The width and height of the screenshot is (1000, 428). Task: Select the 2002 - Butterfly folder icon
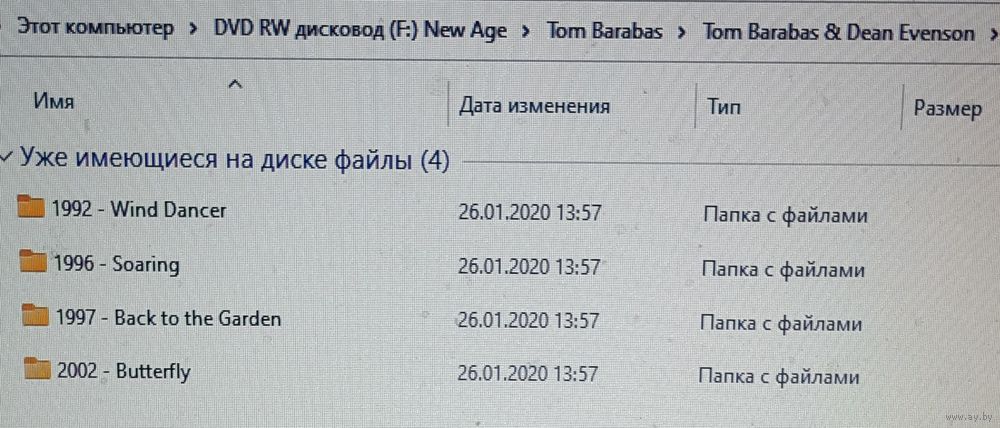click(37, 368)
